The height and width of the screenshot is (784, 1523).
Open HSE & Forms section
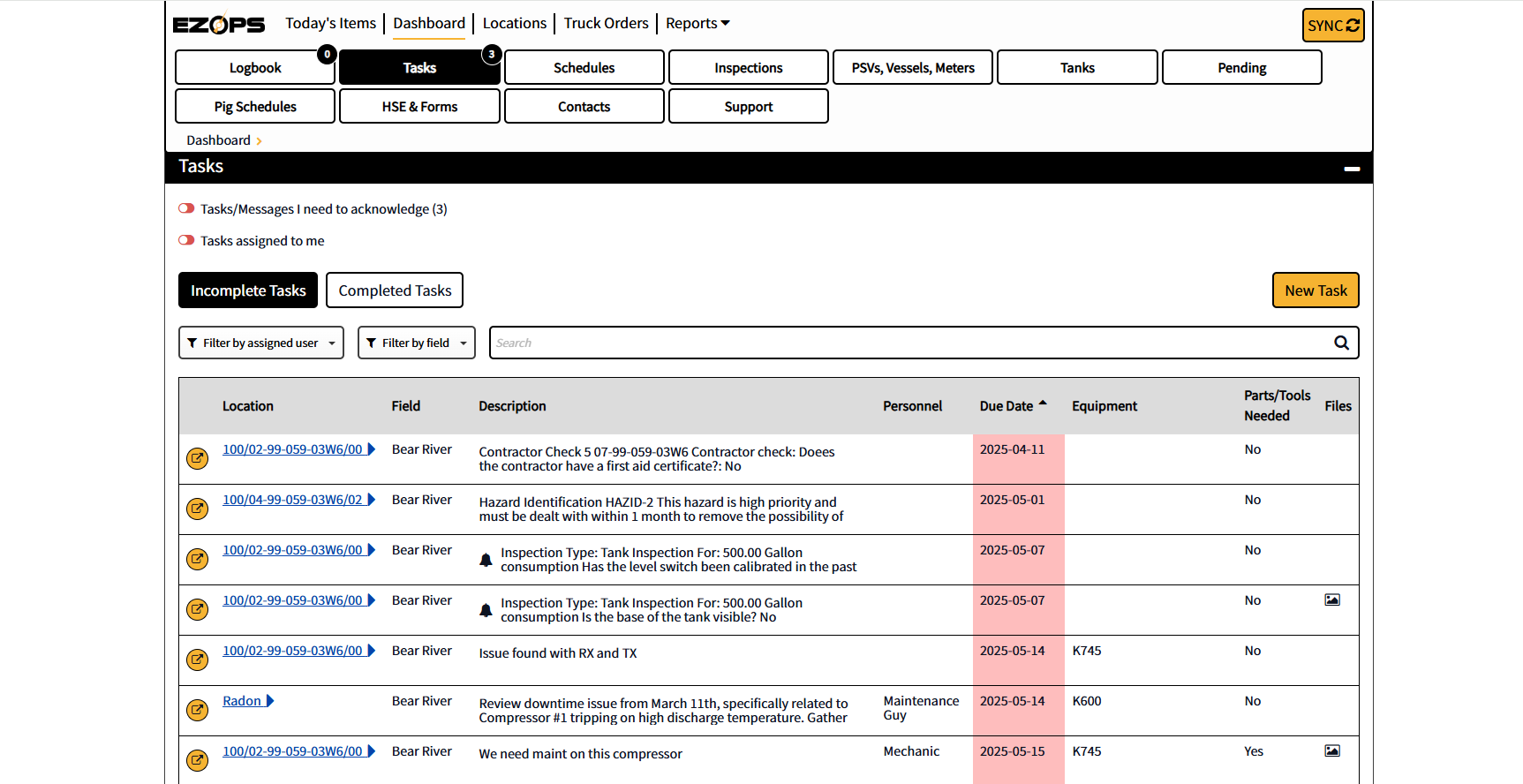419,107
